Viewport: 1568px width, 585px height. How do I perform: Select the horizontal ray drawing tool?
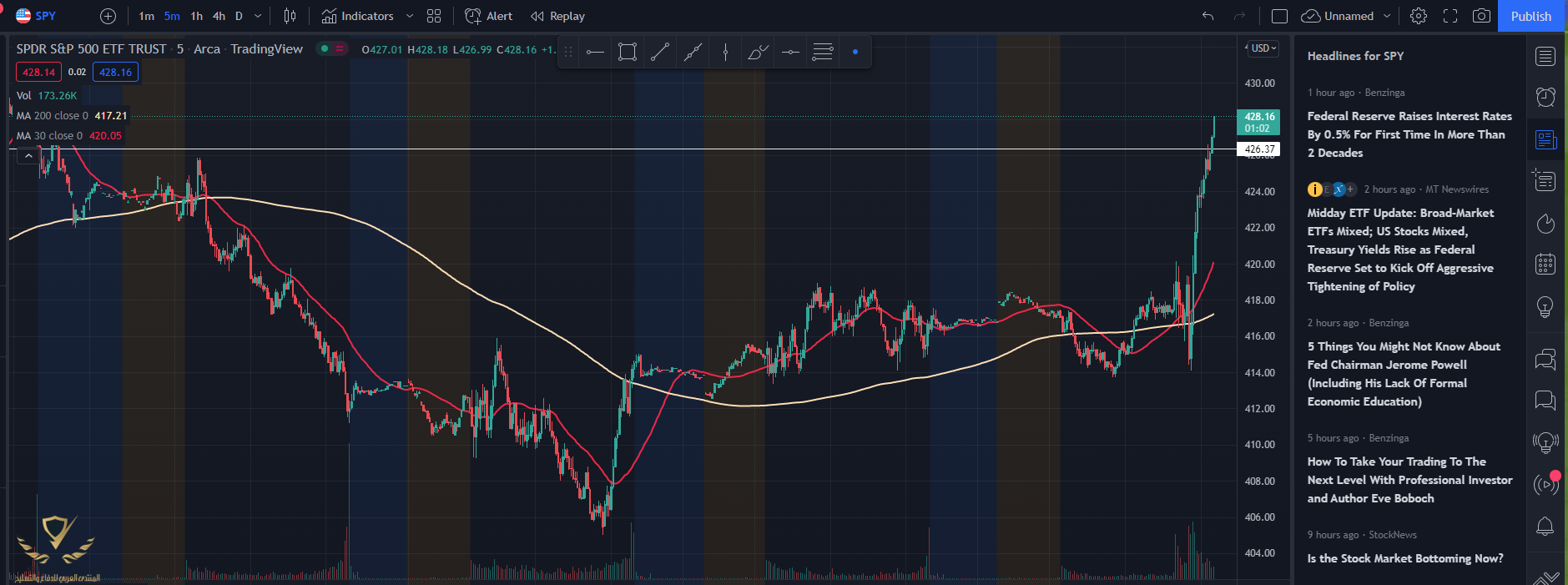(x=790, y=53)
